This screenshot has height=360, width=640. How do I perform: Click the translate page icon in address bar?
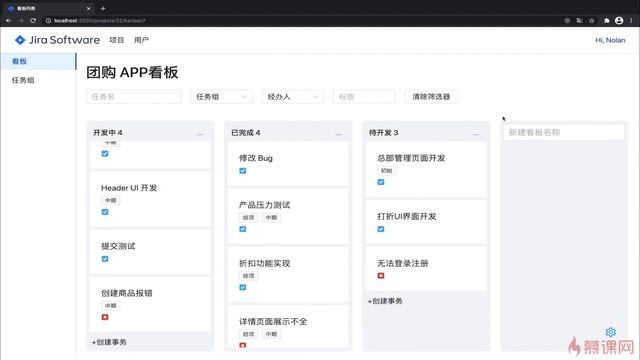pos(579,20)
